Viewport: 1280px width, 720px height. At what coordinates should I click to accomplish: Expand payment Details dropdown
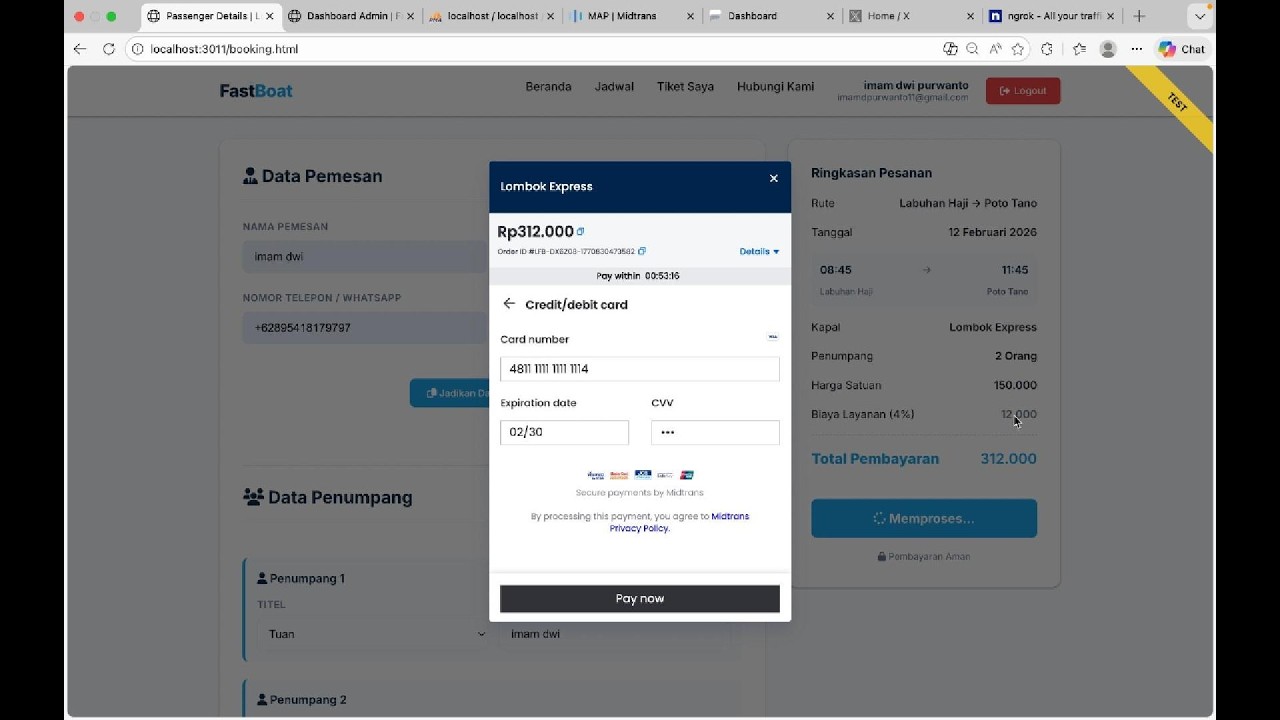pos(759,251)
